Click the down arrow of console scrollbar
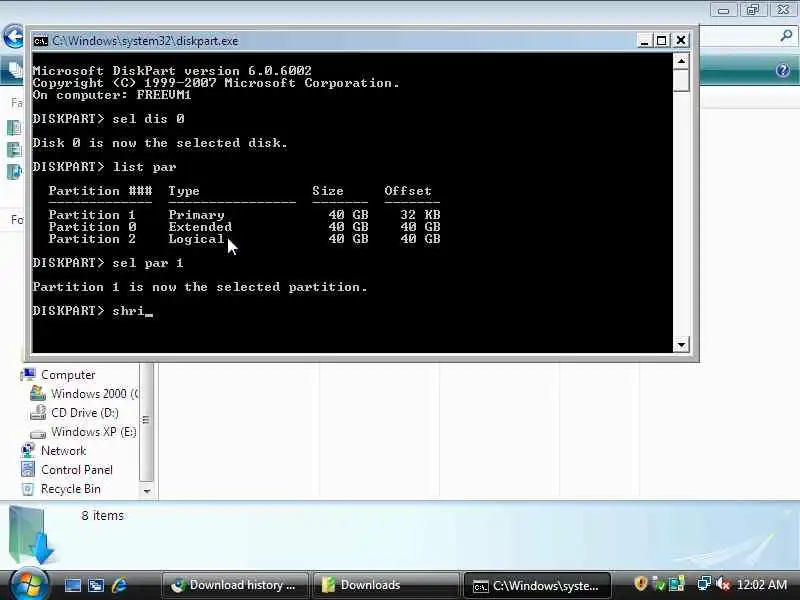 681,345
